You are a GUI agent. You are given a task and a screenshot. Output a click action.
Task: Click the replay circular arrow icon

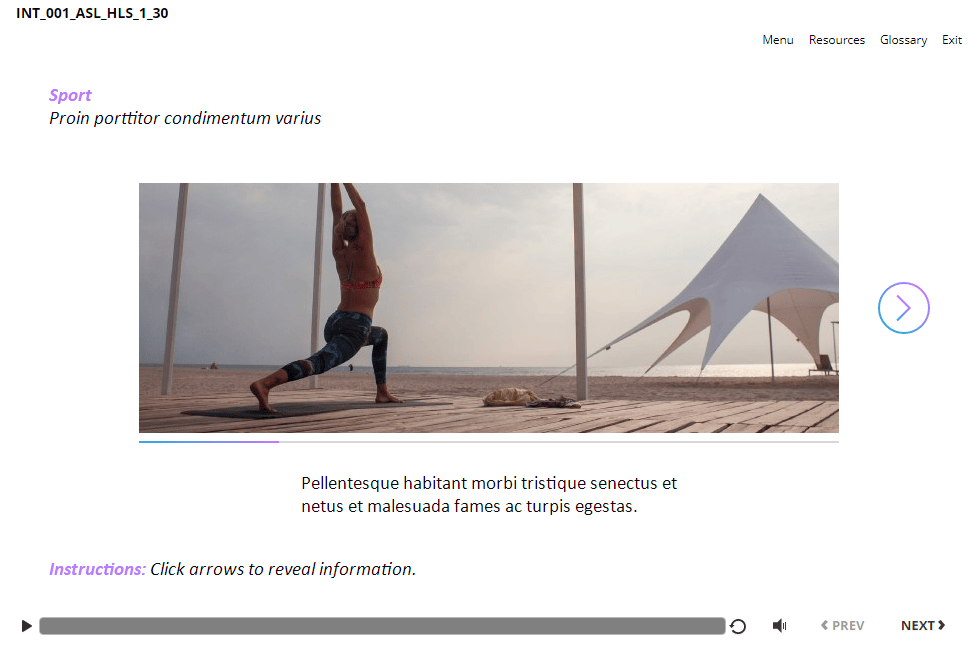tap(738, 626)
